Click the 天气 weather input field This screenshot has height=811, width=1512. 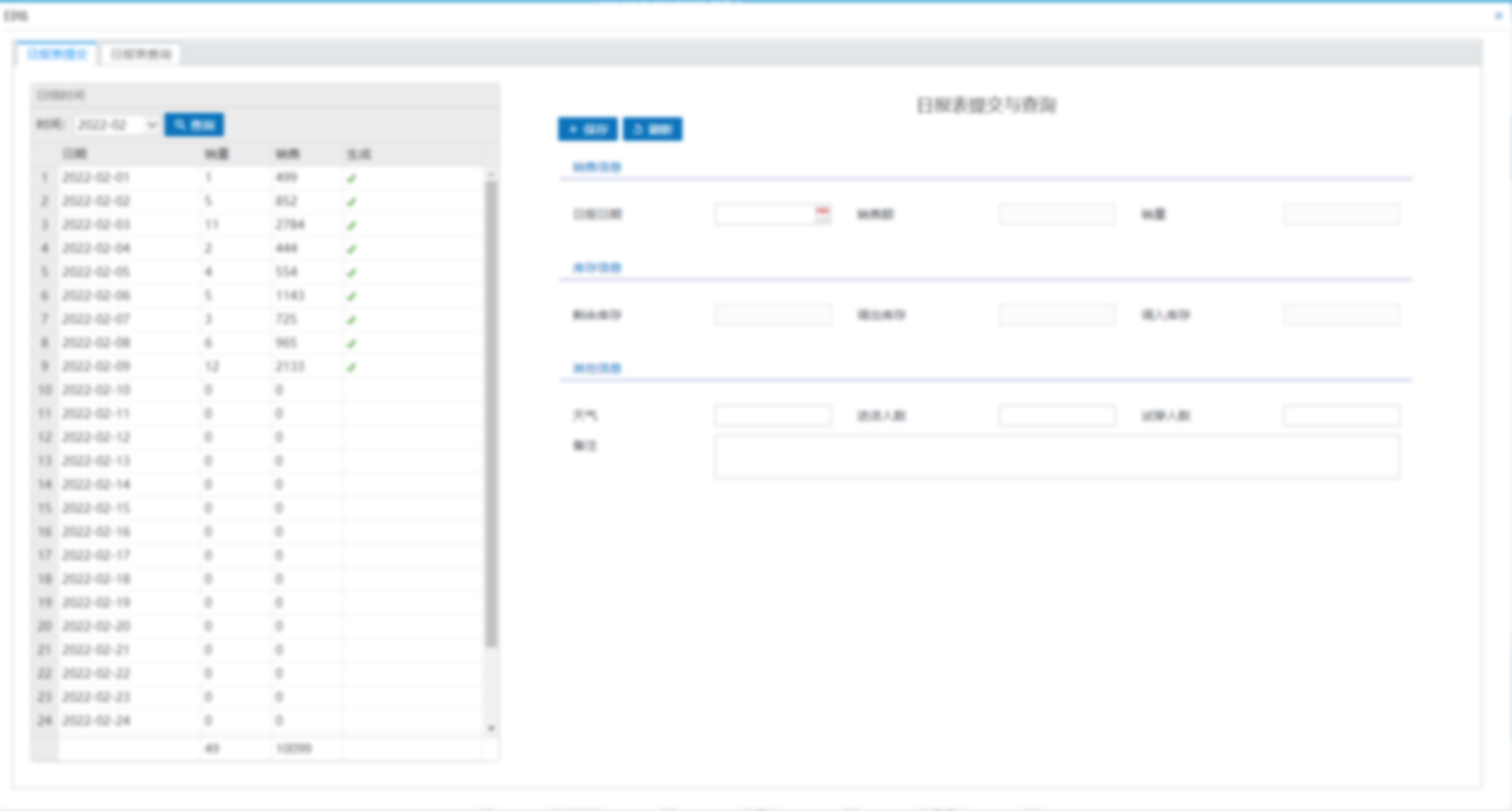(772, 416)
